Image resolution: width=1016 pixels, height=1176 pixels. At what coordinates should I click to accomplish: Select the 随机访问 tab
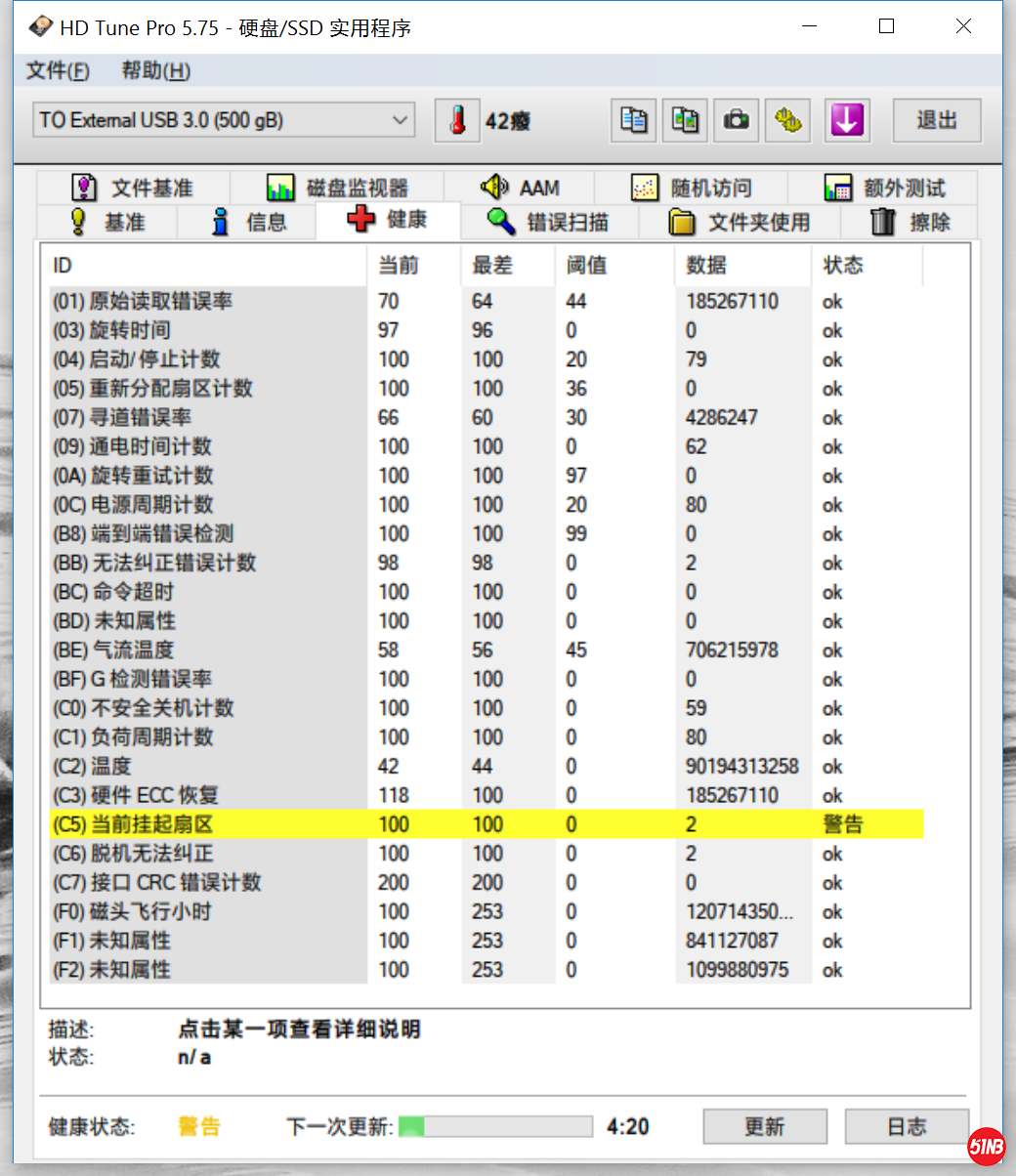[x=692, y=188]
